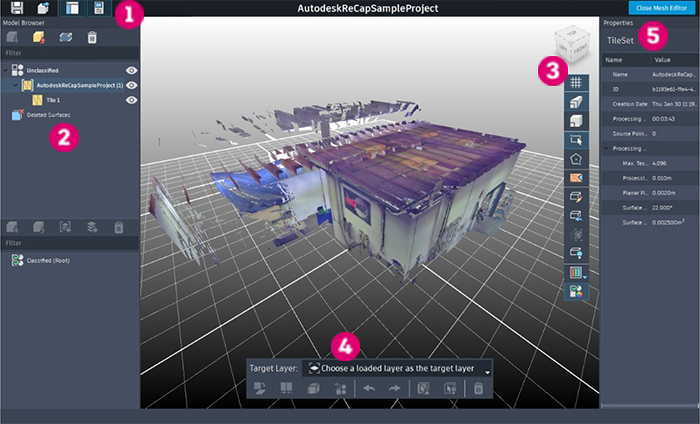Collapse the AutodeskReCapSampleProject (1) node

pos(16,85)
